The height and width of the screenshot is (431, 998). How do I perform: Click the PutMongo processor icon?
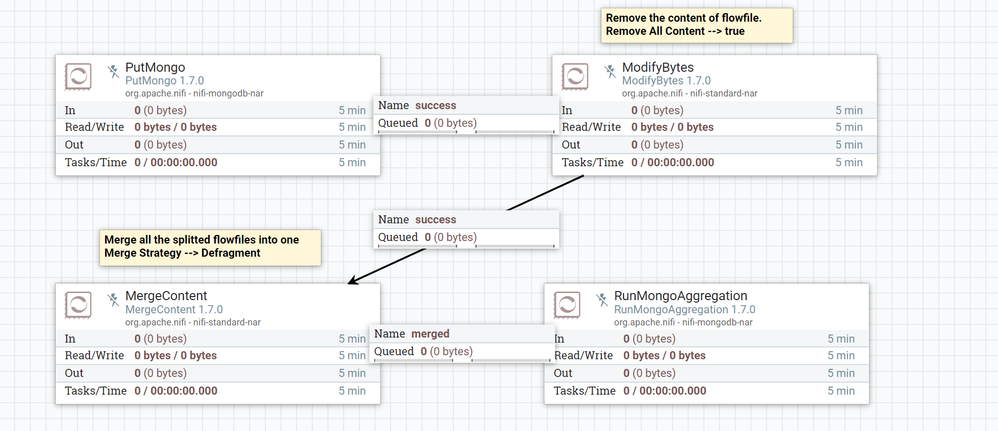pyautogui.click(x=78, y=76)
